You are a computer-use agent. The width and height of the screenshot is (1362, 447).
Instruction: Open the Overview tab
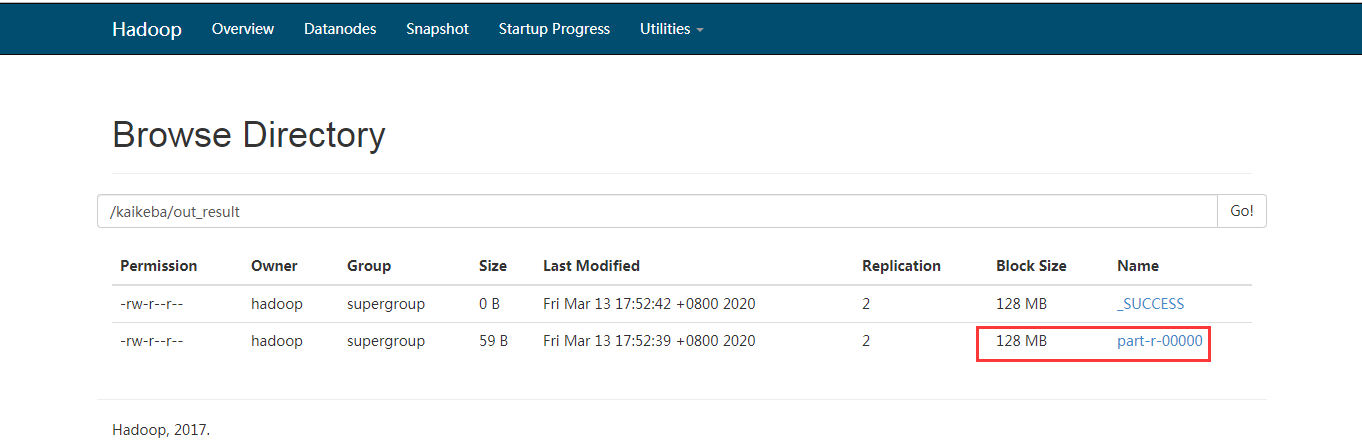coord(243,29)
